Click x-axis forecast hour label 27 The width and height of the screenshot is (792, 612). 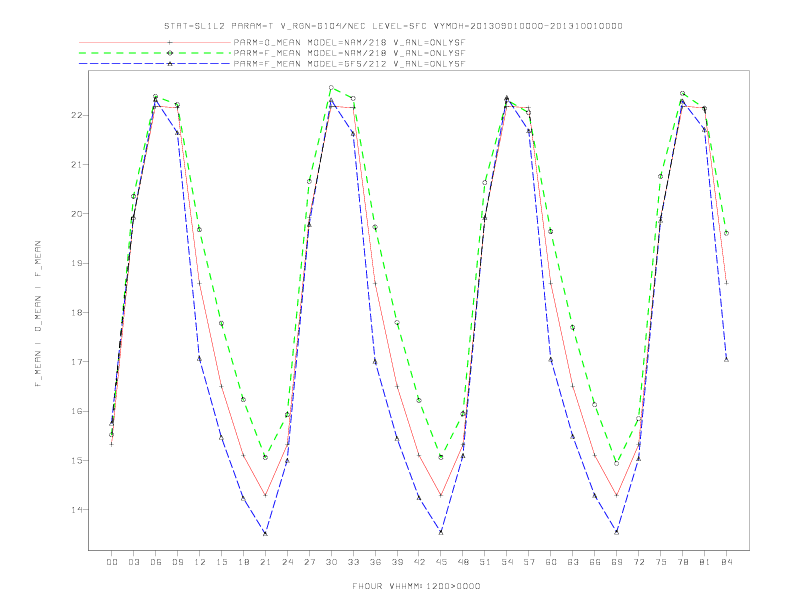[309, 562]
